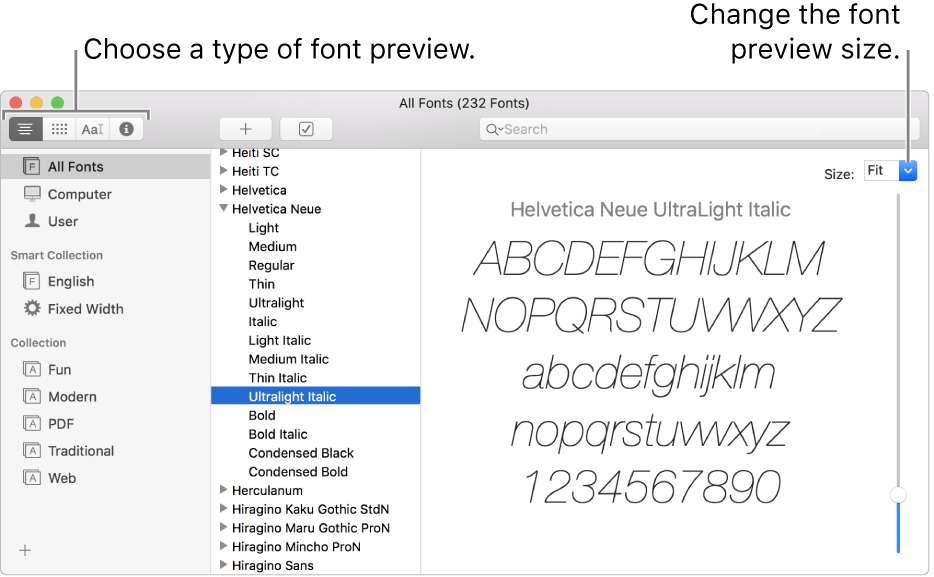The height and width of the screenshot is (577, 934).
Task: Click the green zoom window button
Action: tap(58, 103)
